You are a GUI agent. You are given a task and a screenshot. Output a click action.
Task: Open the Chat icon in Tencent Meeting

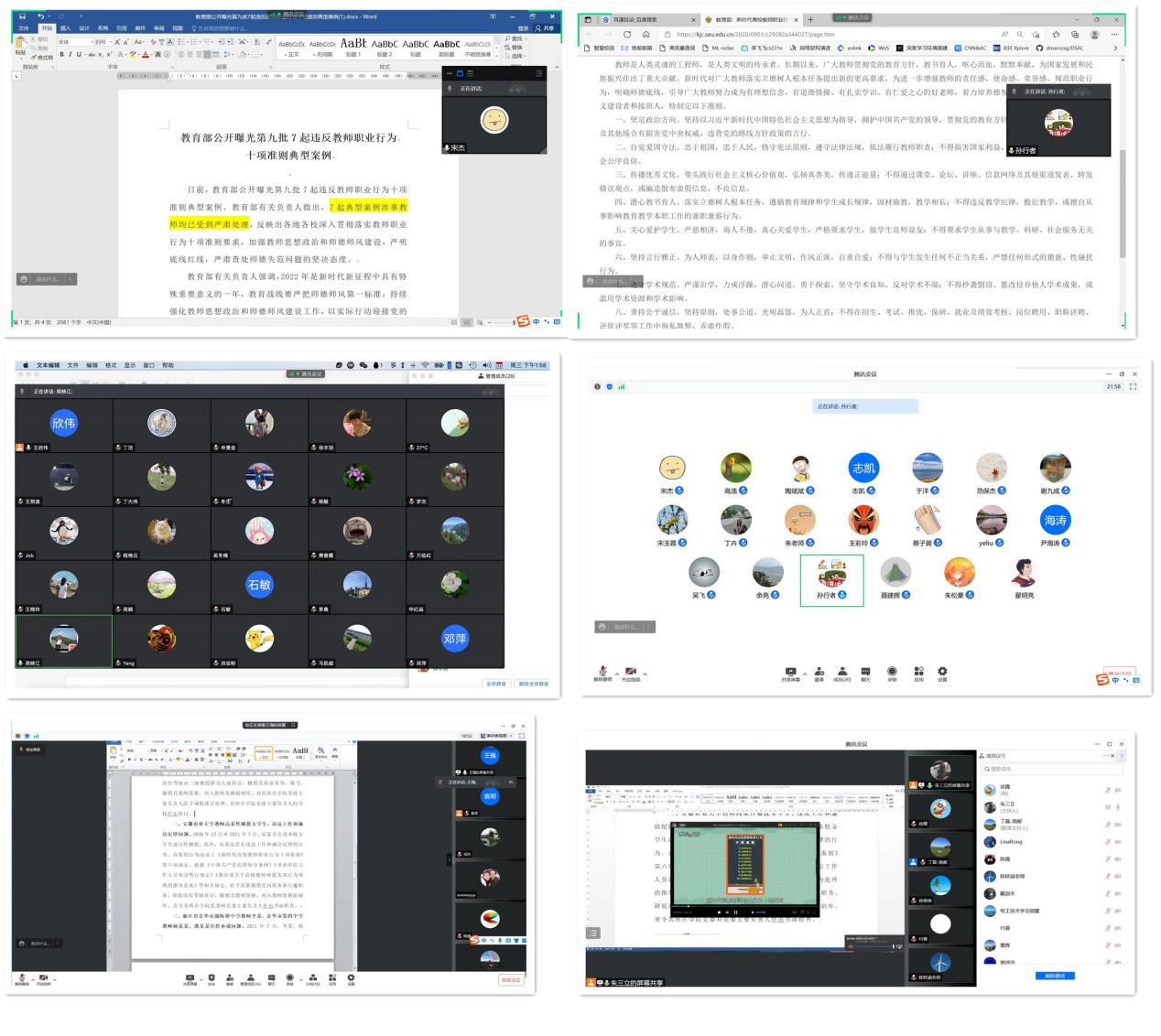coord(865,673)
